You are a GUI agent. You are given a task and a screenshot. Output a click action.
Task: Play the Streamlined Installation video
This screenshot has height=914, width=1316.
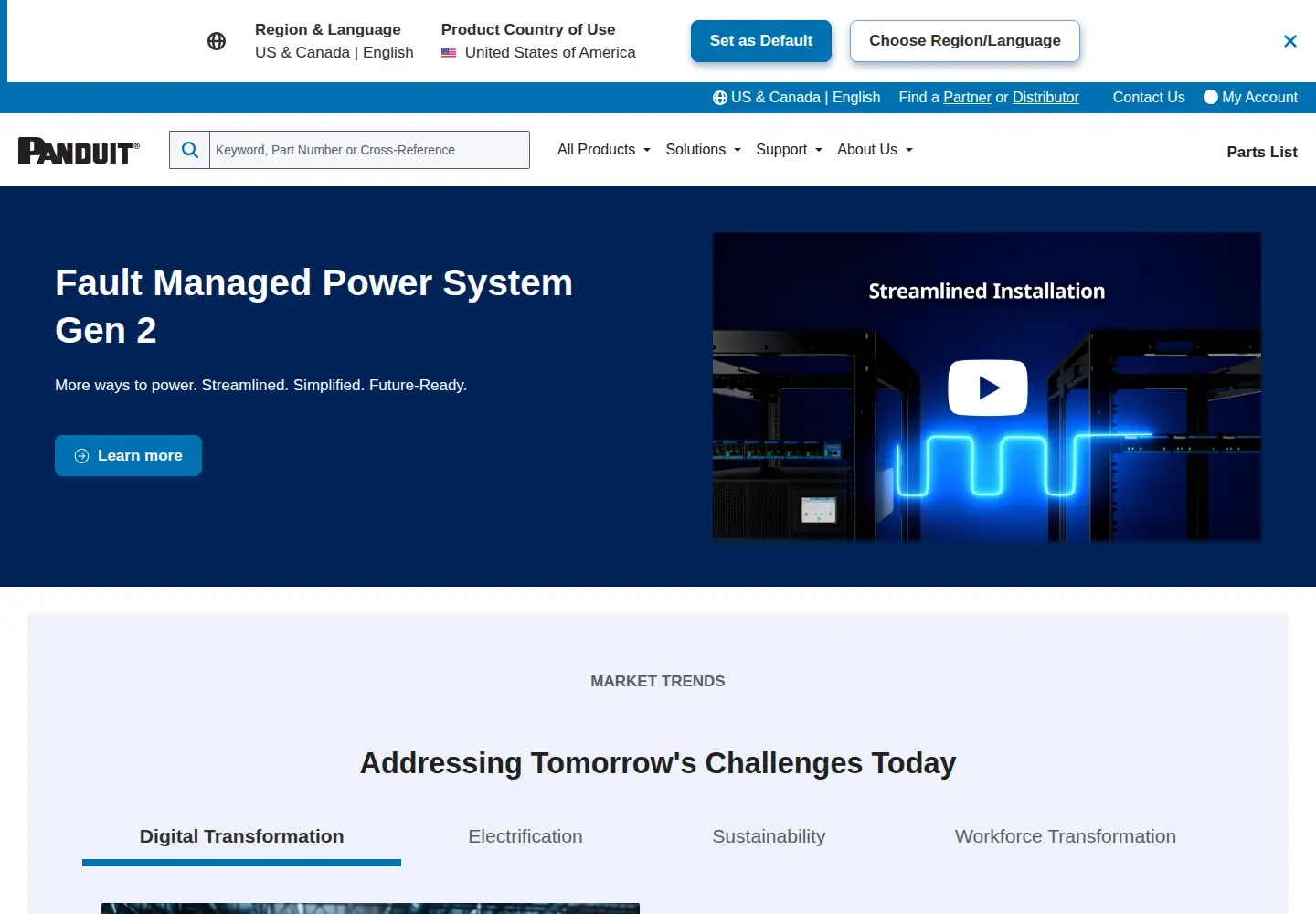coord(987,388)
